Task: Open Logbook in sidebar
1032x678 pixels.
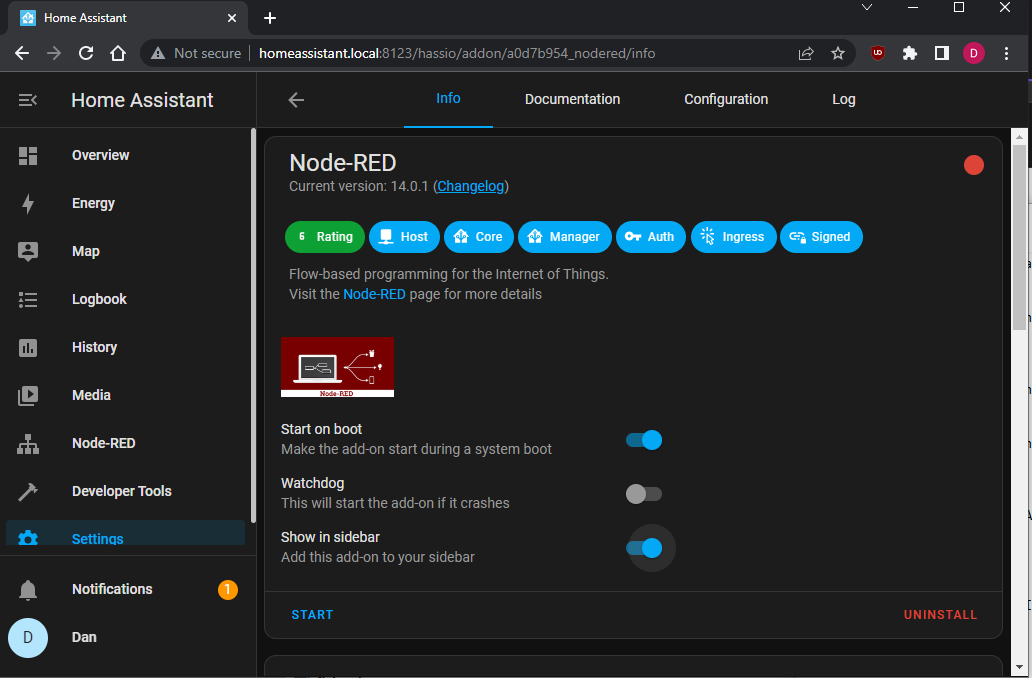Action: pos(125,300)
